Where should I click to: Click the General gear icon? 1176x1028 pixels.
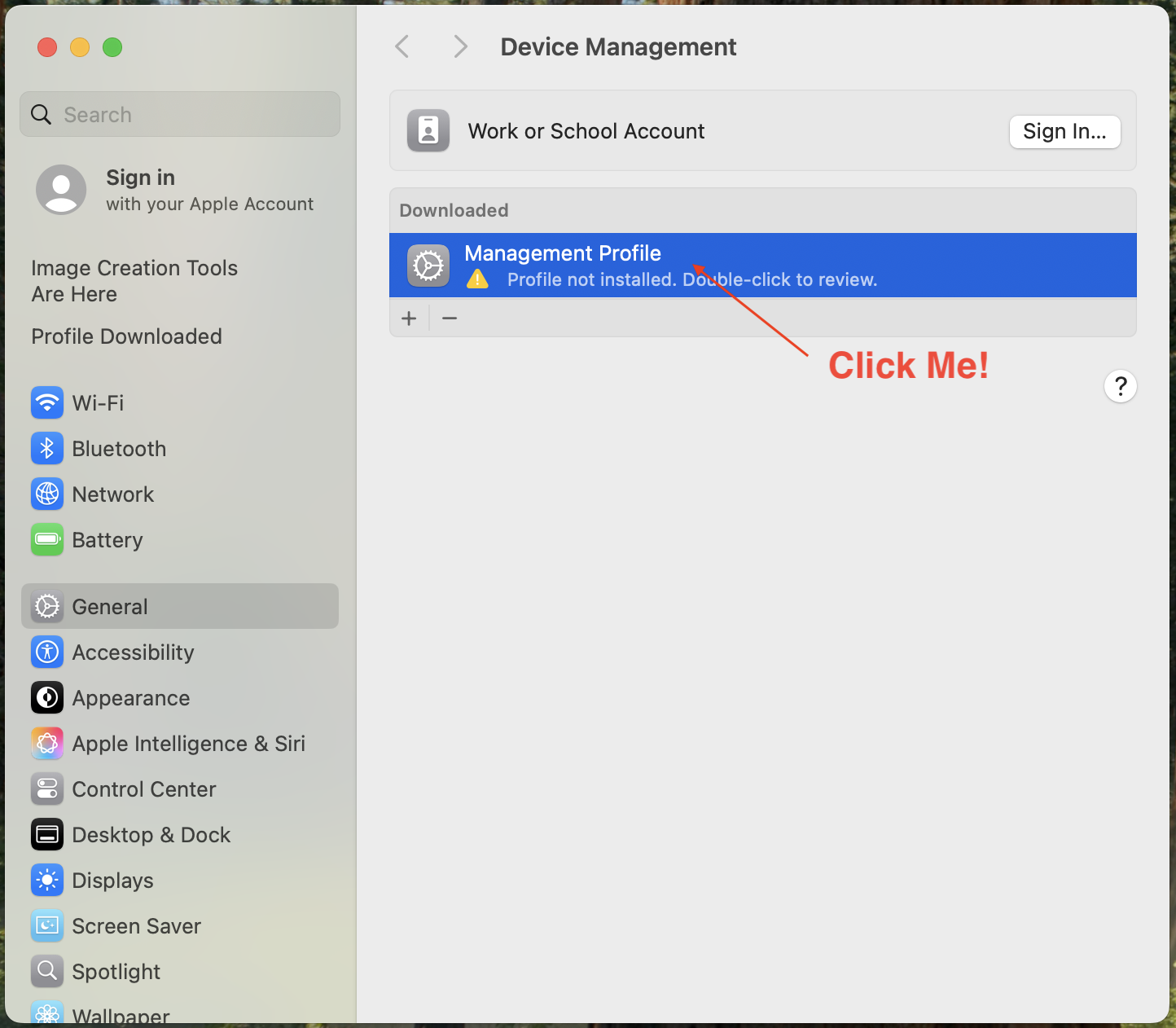tap(47, 606)
